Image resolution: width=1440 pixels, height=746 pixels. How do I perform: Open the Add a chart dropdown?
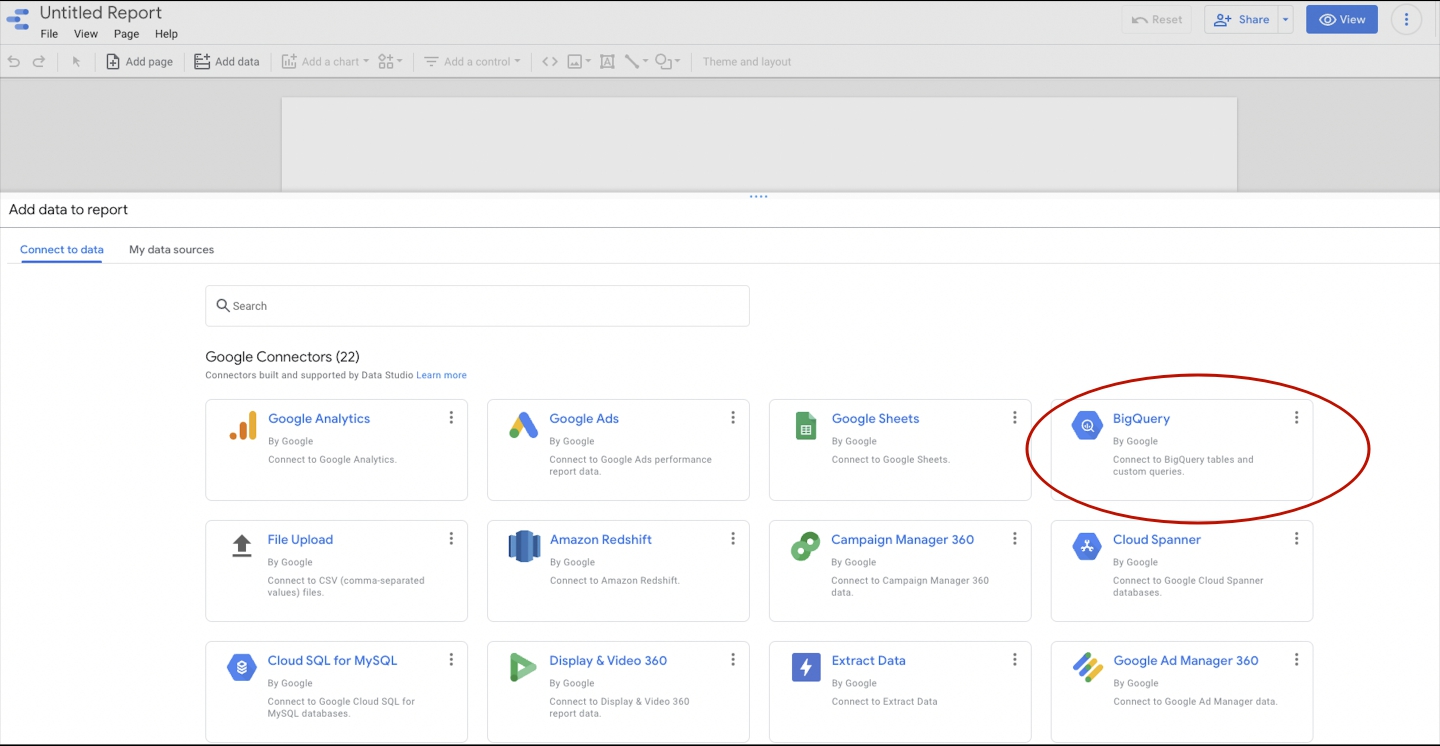[325, 62]
